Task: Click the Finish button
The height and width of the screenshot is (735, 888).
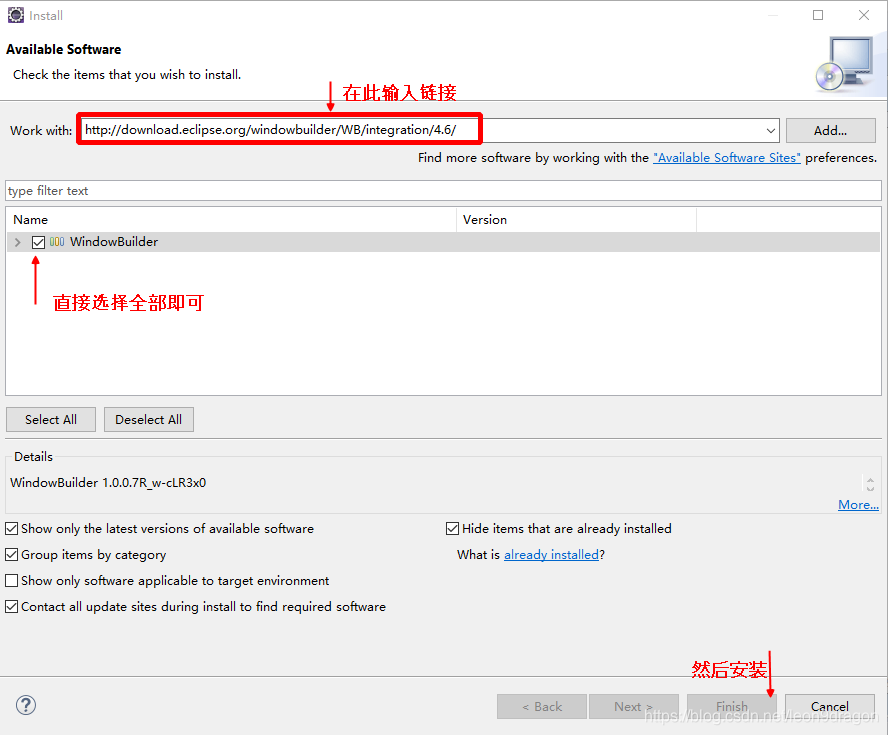Action: point(732,706)
